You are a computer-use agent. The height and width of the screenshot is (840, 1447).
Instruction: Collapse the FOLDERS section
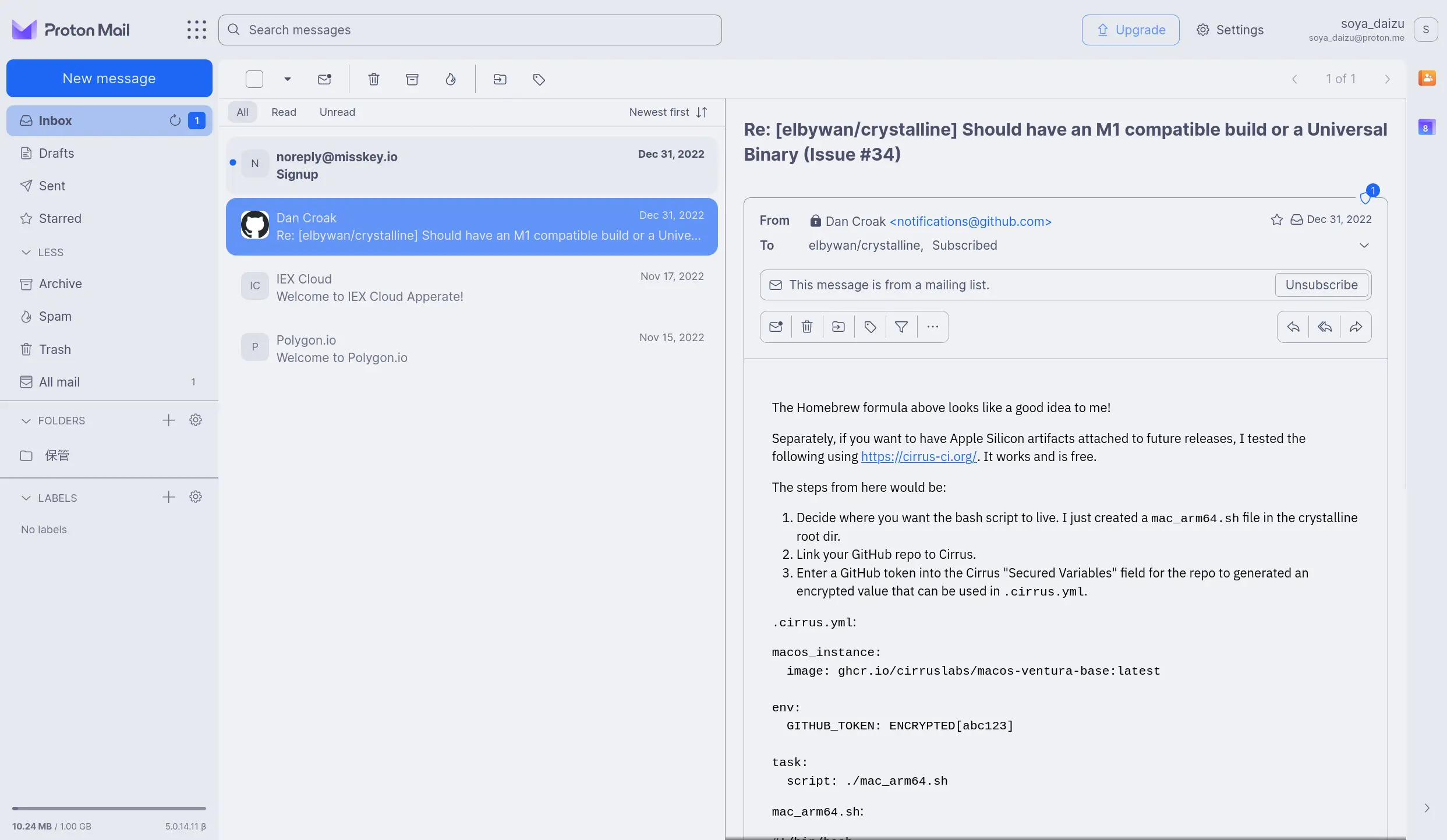click(53, 420)
